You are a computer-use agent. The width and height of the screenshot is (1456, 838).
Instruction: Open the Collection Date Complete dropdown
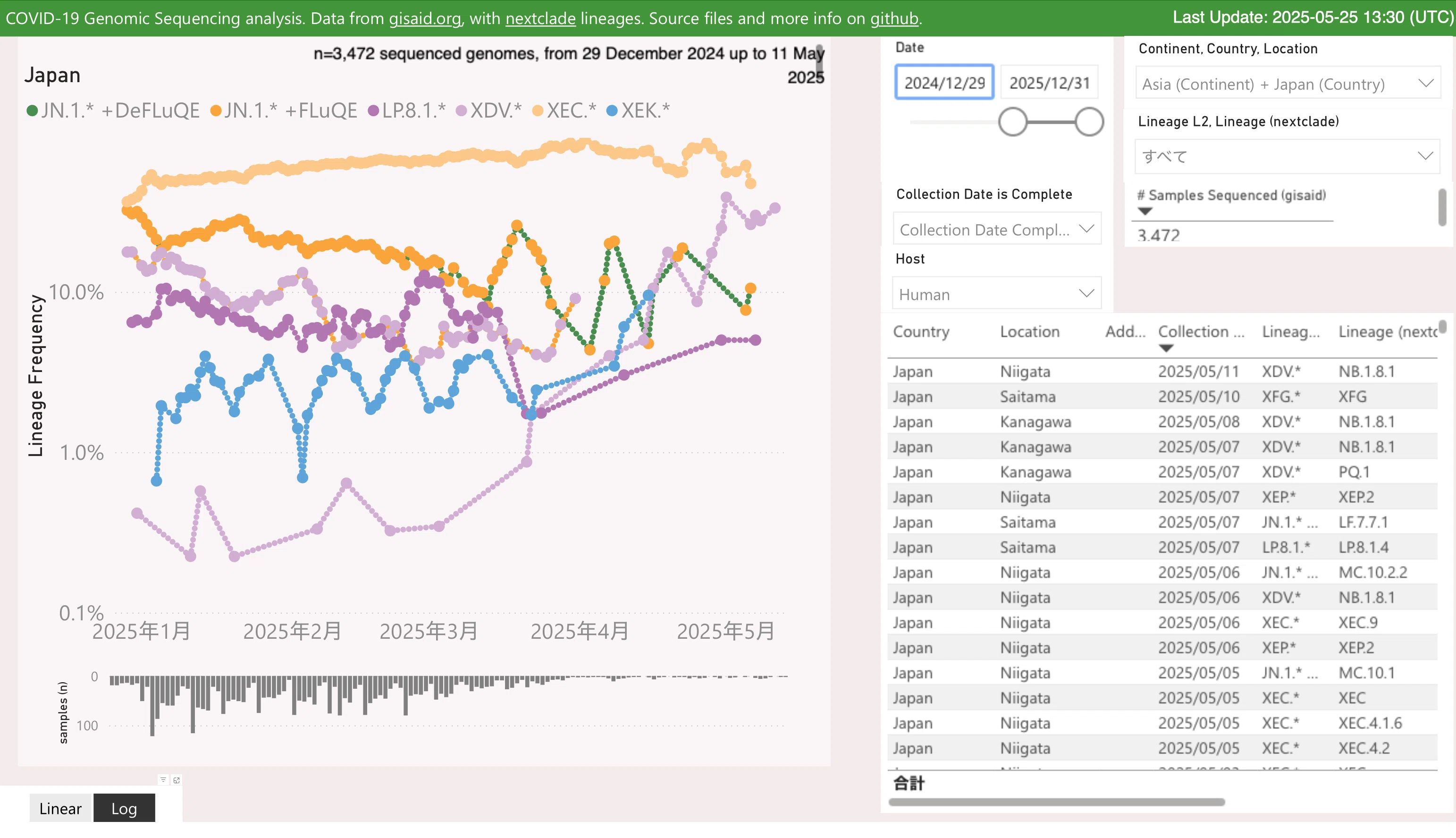pos(996,229)
